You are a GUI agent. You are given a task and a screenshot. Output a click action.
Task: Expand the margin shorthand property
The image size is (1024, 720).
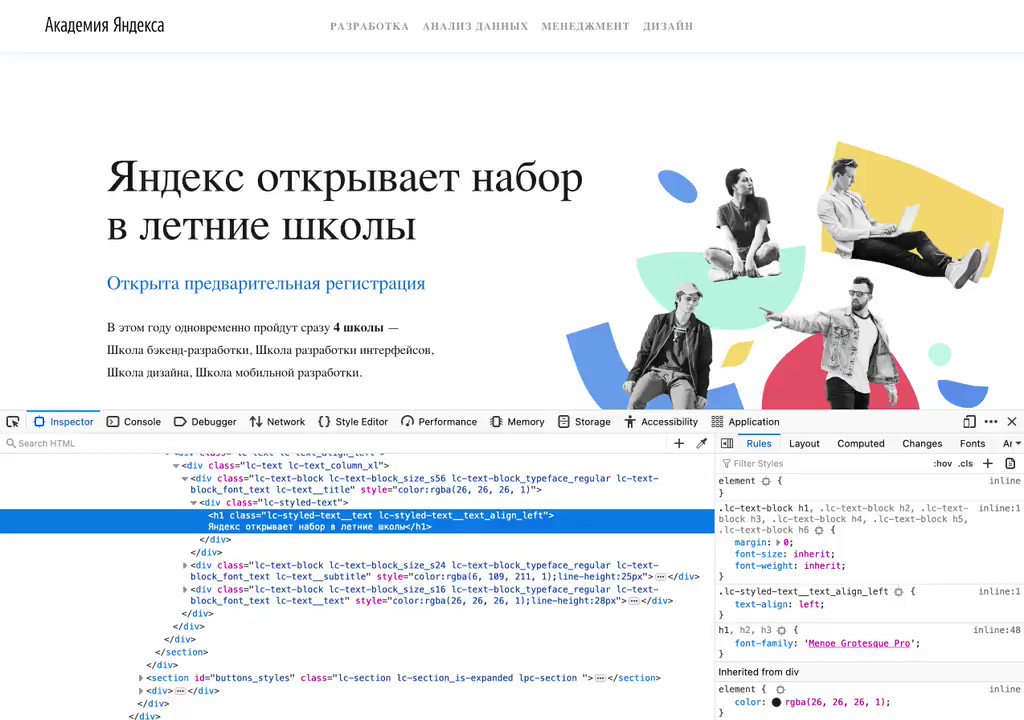pyautogui.click(x=778, y=542)
